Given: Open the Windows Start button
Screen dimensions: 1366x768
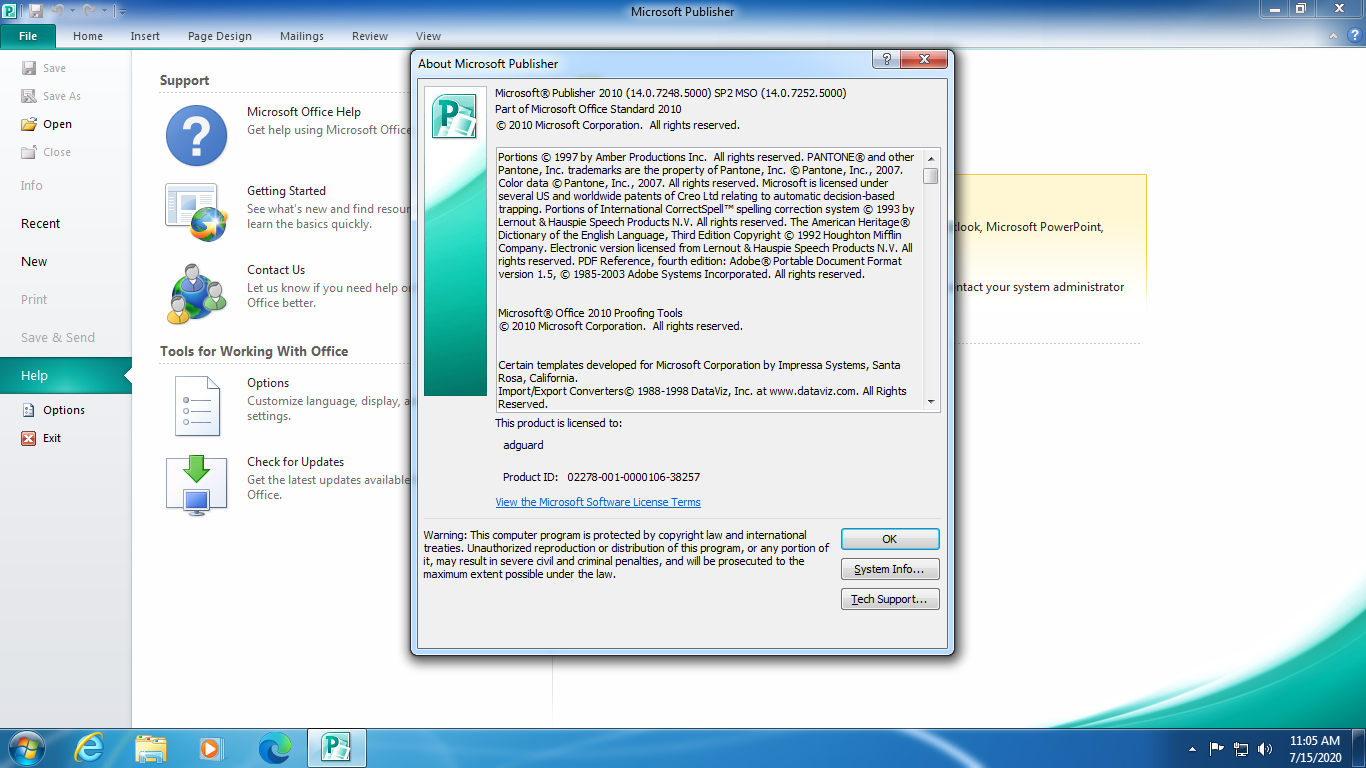Looking at the screenshot, I should pos(25,748).
